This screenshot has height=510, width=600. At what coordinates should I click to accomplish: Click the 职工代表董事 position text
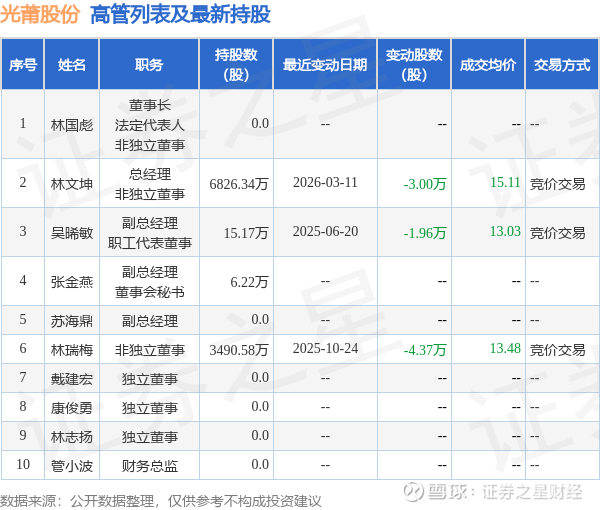pyautogui.click(x=150, y=243)
